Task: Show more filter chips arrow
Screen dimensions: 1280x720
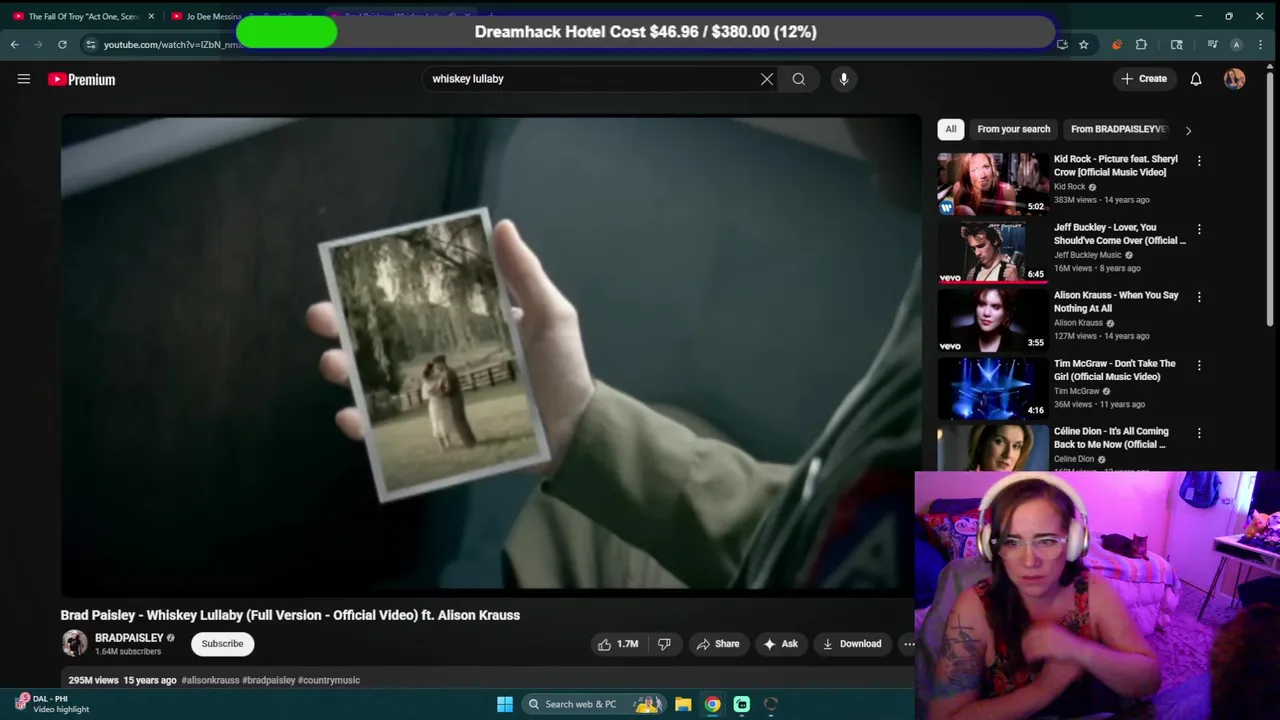Action: [x=1188, y=130]
